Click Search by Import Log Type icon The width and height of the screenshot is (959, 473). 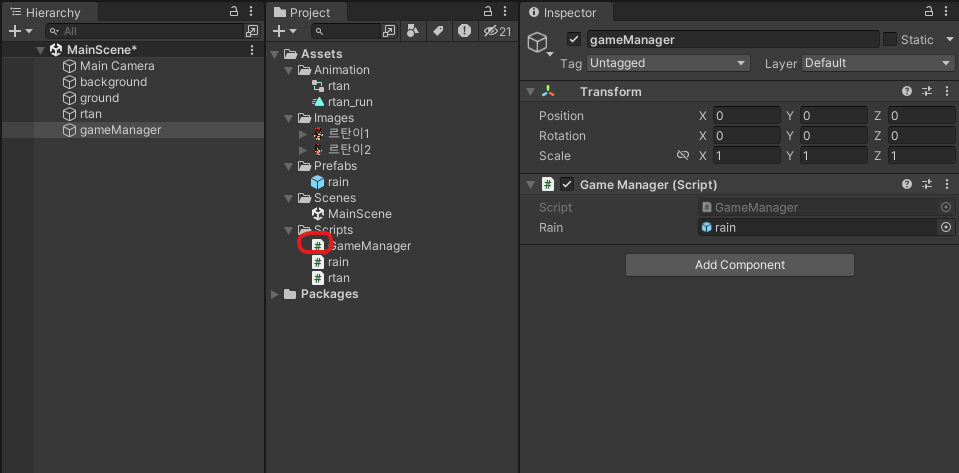pos(465,31)
